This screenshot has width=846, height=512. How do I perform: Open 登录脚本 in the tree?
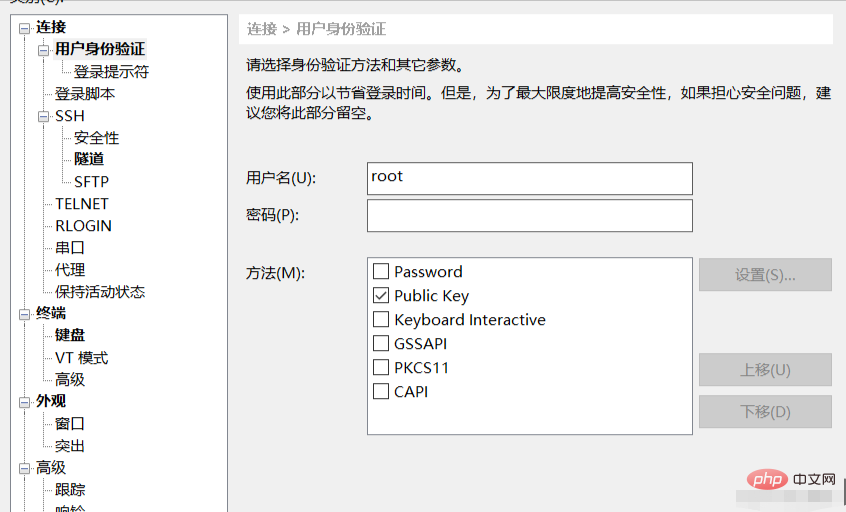(x=85, y=94)
